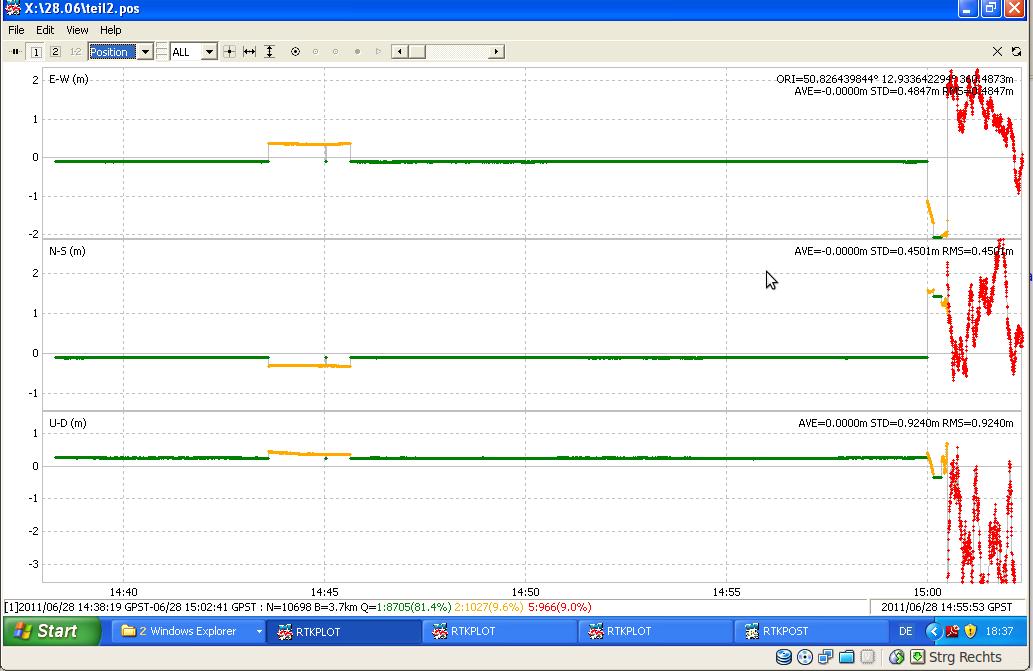
Task: Open the View menu
Action: click(x=77, y=30)
